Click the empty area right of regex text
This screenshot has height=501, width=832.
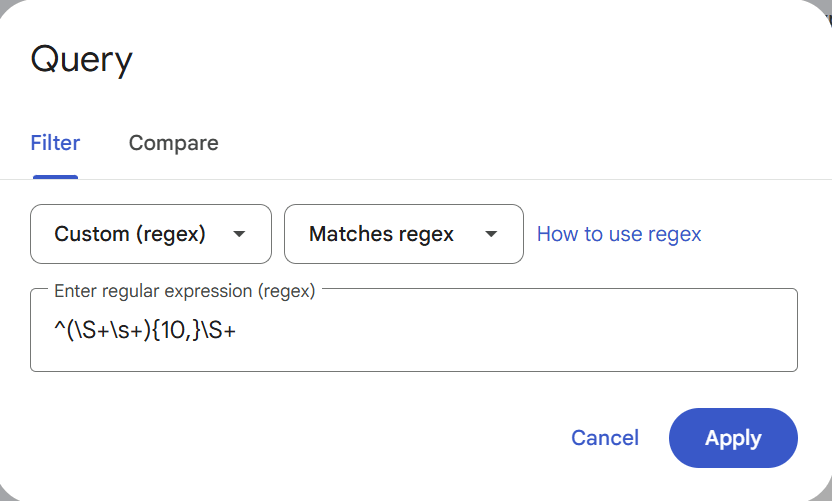coord(520,331)
